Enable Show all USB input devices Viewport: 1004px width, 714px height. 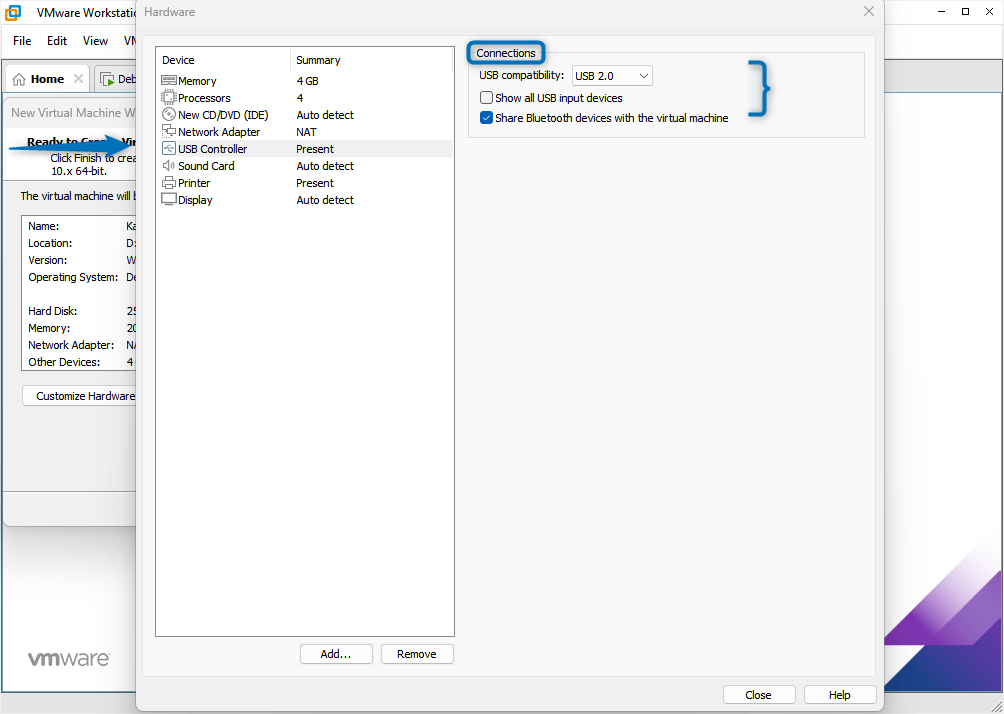[486, 97]
